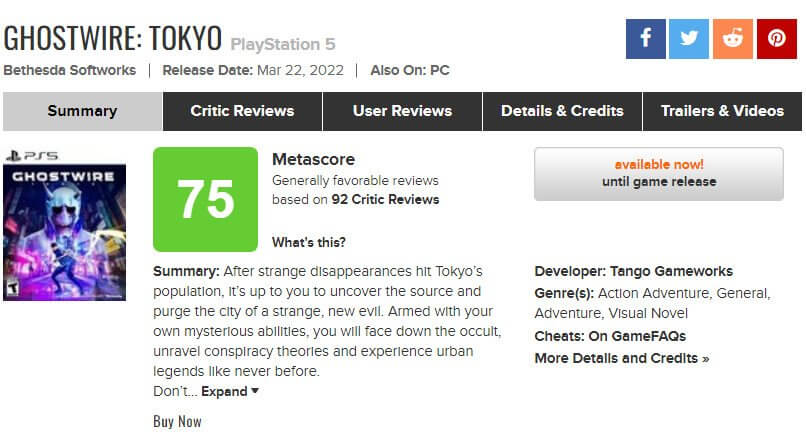Expand the full game summary
Screen dimensions: 806x438
[230, 391]
